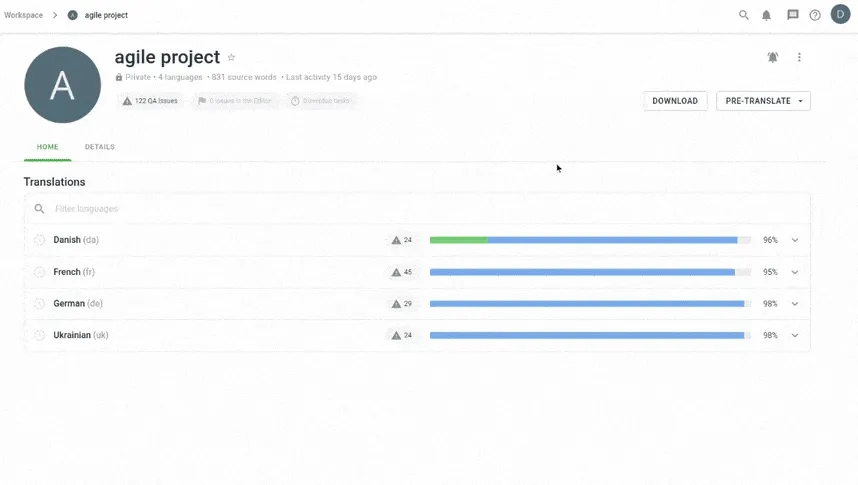The width and height of the screenshot is (858, 485).
Task: Open search with the magnifier icon
Action: (743, 15)
